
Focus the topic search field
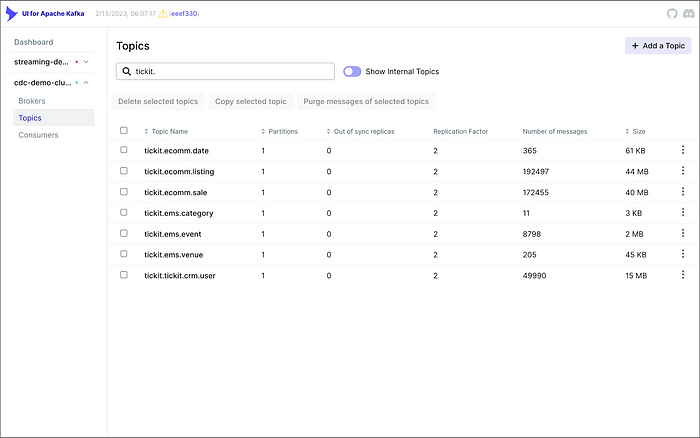[225, 71]
